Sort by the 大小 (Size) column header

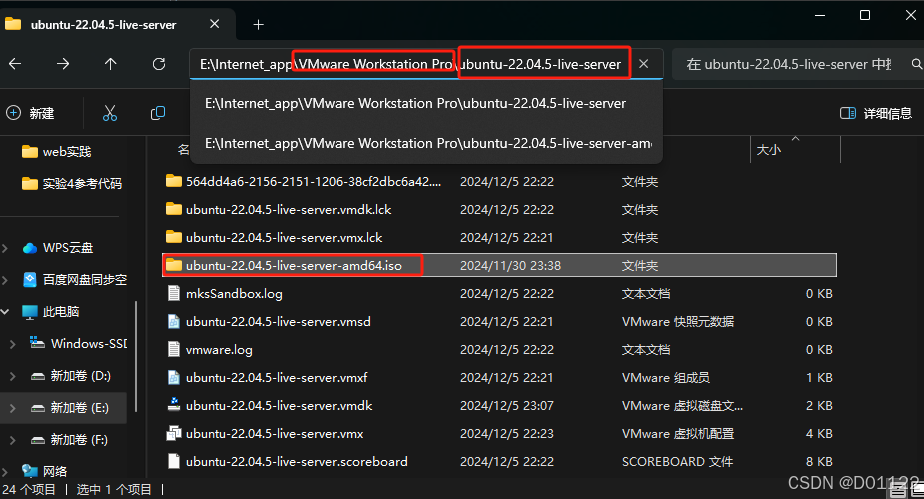point(768,149)
